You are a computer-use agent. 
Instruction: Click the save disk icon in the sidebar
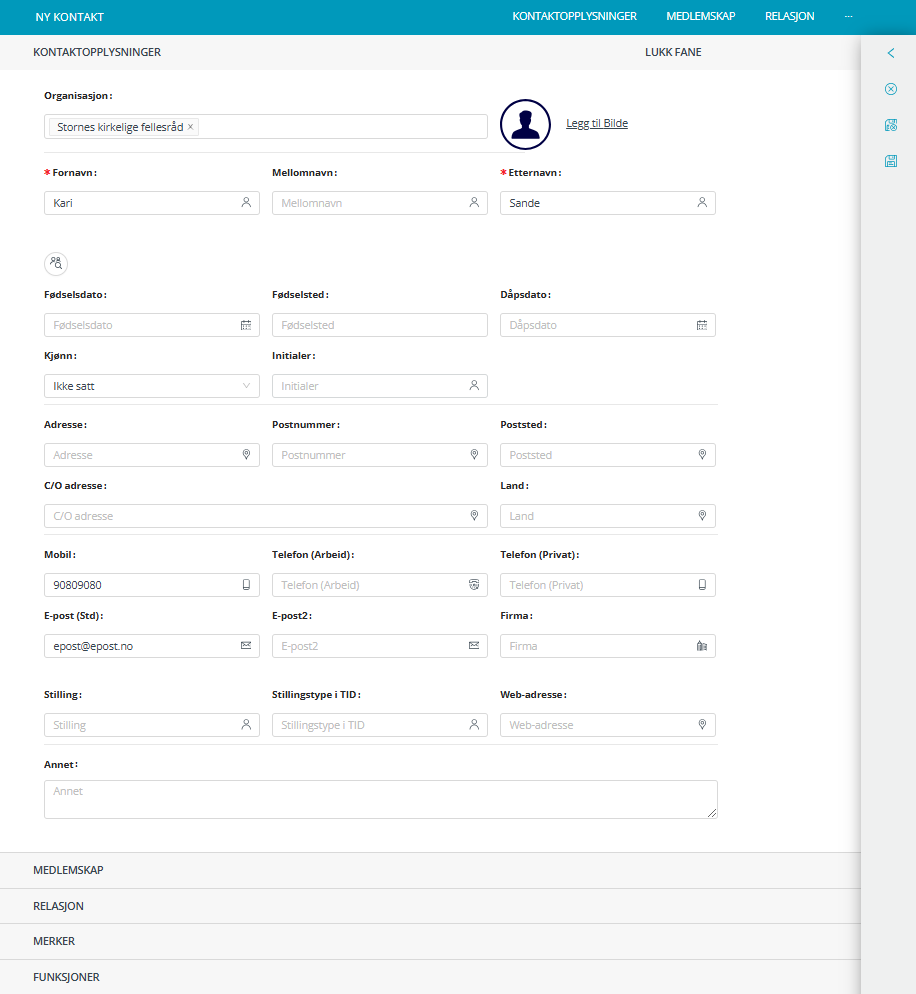click(x=890, y=161)
